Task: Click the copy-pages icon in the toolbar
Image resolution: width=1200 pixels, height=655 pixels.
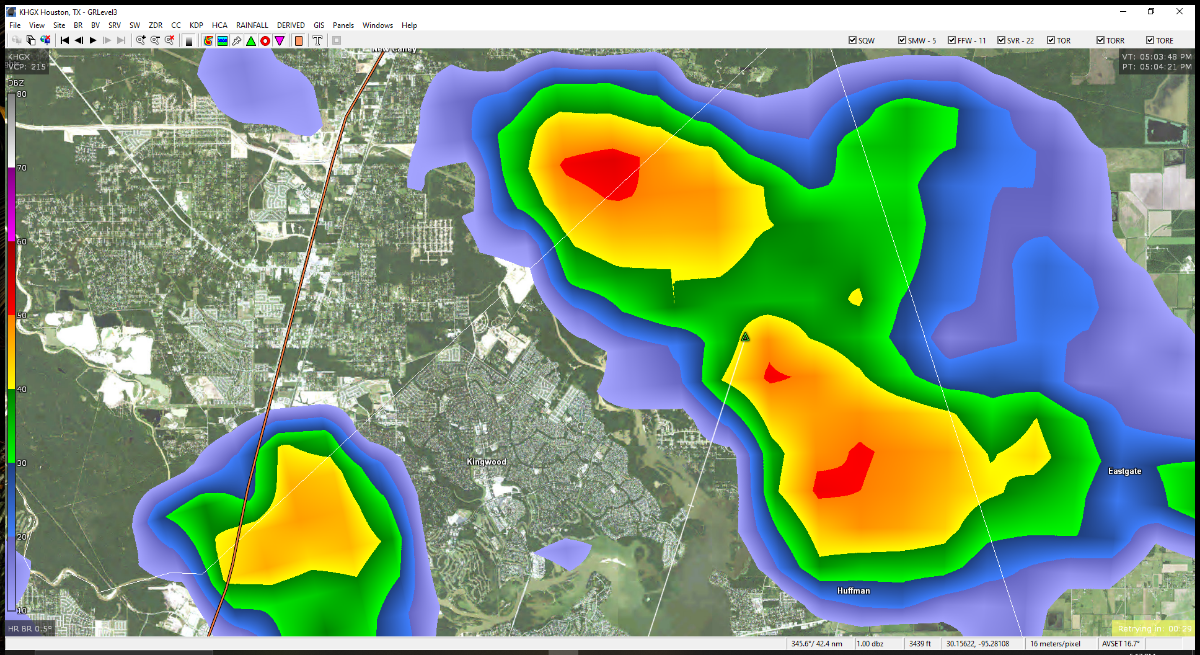Action: click(31, 40)
